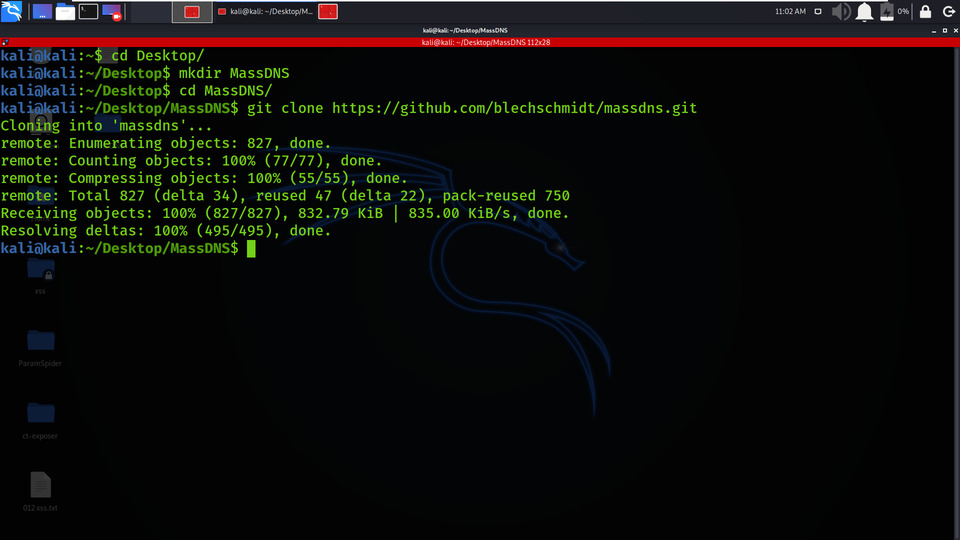Lock the screen with the padlock icon
Image resolution: width=960 pixels, height=540 pixels.
pyautogui.click(x=926, y=12)
